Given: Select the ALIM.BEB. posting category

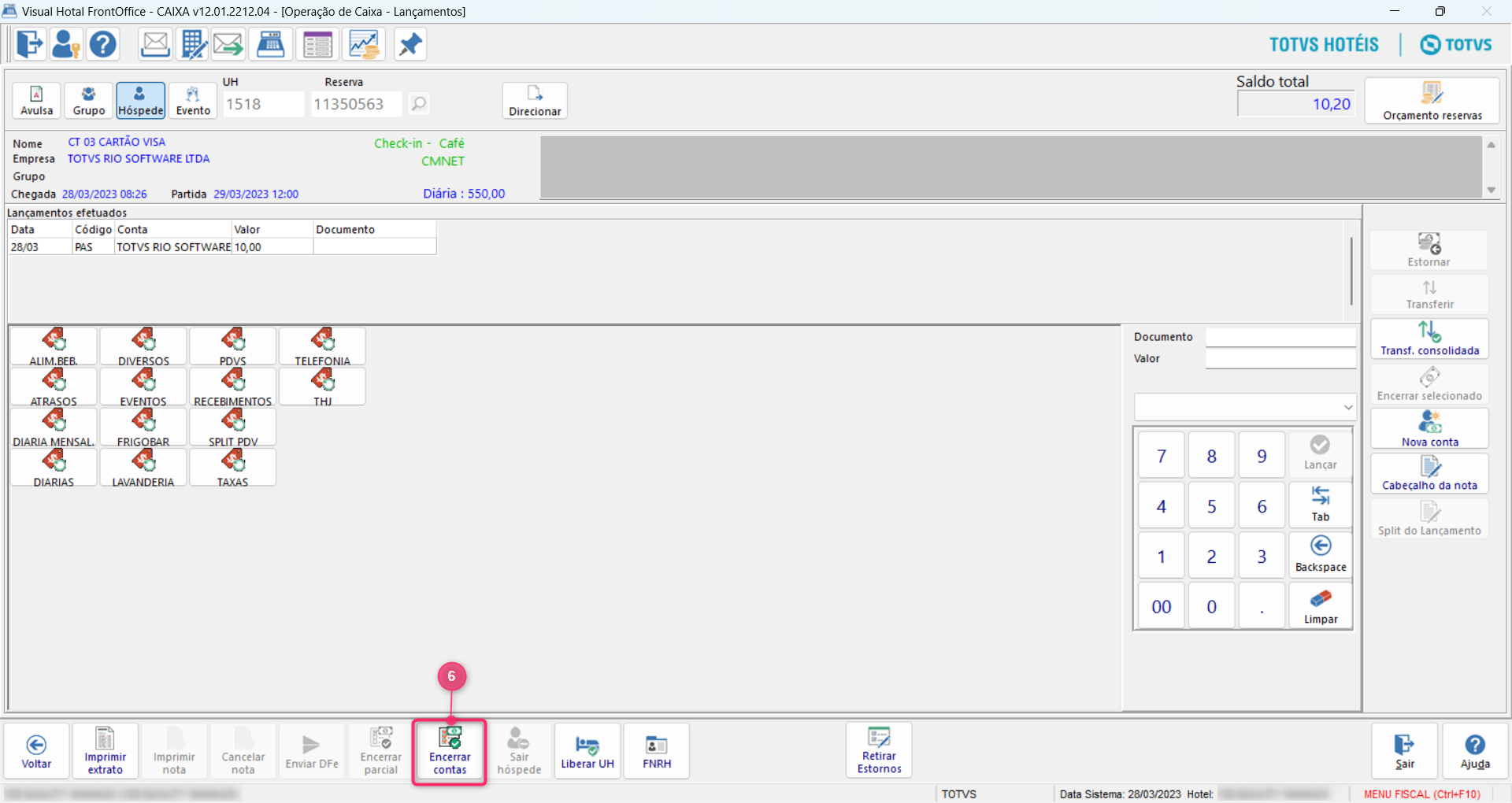Looking at the screenshot, I should click(54, 346).
